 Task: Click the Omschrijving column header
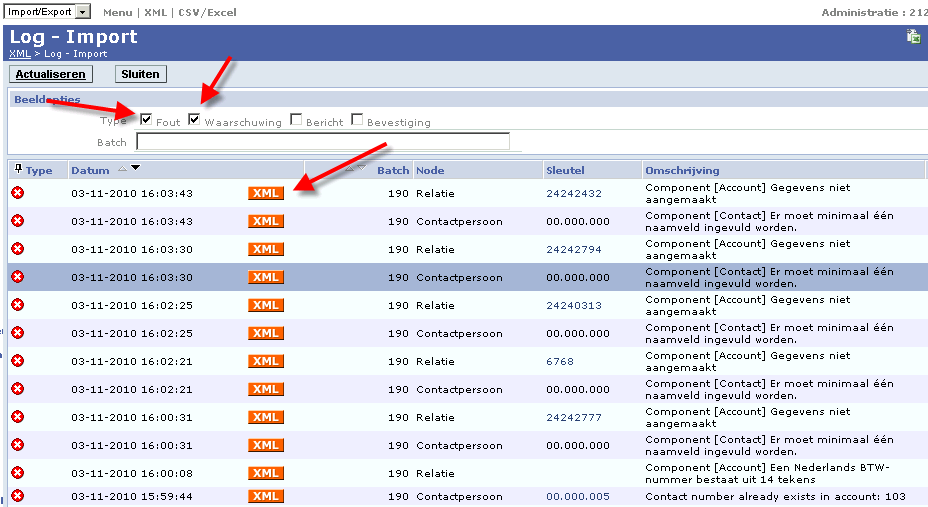point(682,170)
